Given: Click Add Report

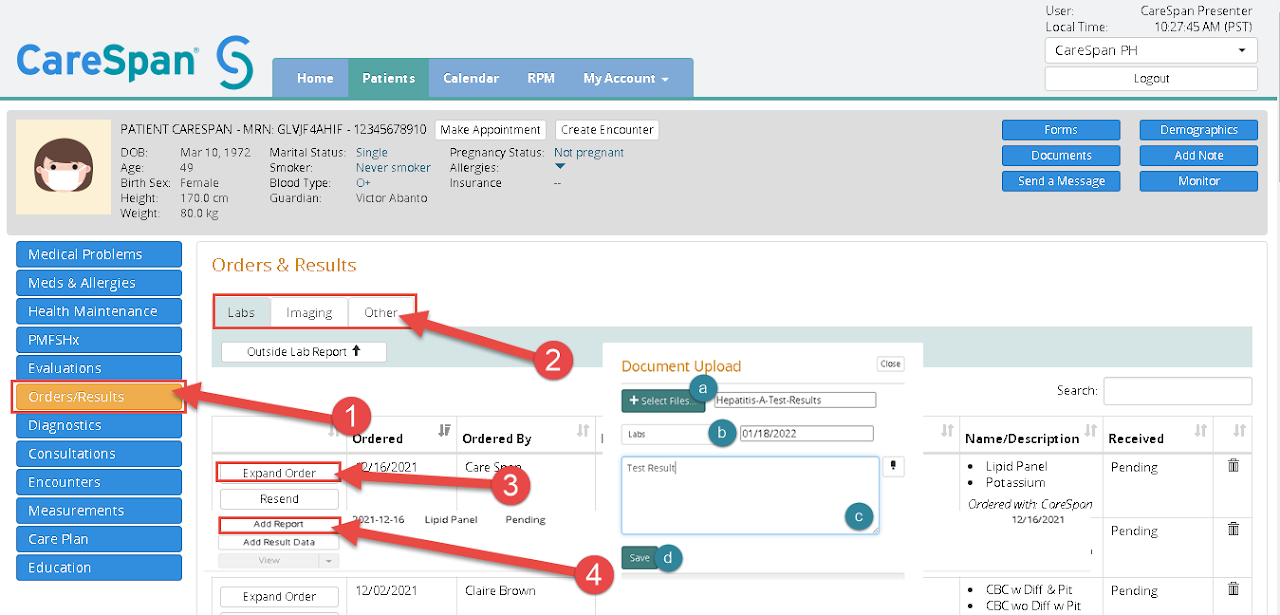Looking at the screenshot, I should [279, 524].
